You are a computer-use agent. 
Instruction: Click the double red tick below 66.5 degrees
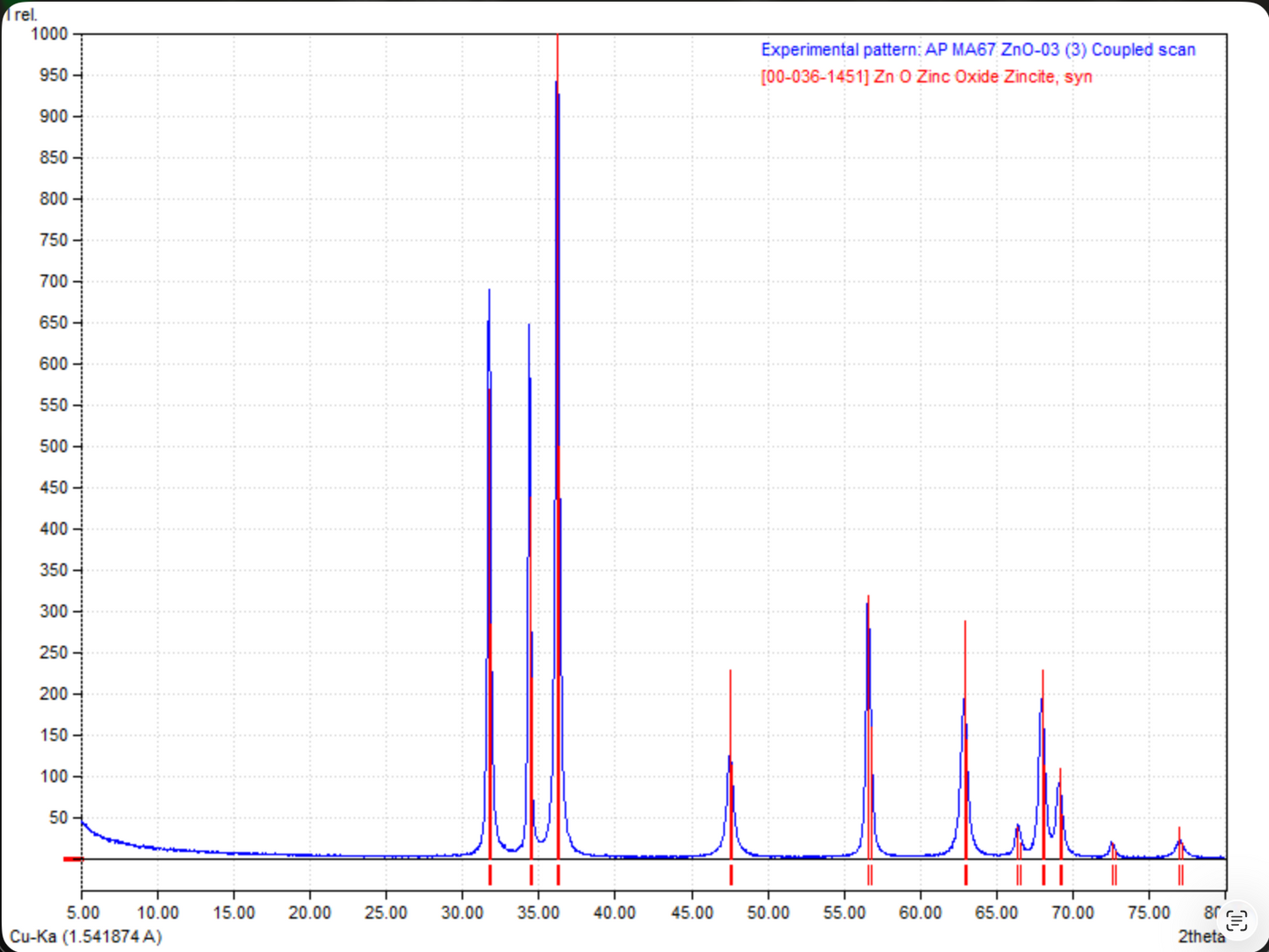pyautogui.click(x=1019, y=875)
